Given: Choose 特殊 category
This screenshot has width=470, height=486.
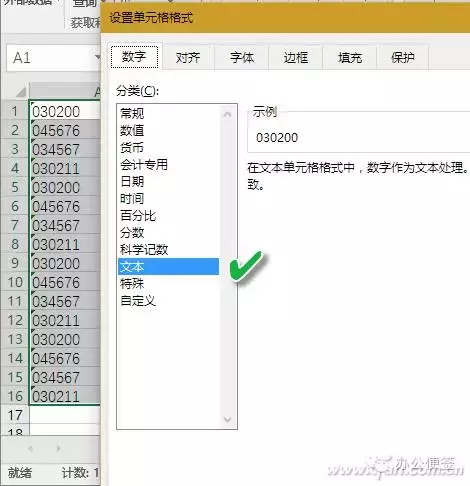Looking at the screenshot, I should [169, 284].
